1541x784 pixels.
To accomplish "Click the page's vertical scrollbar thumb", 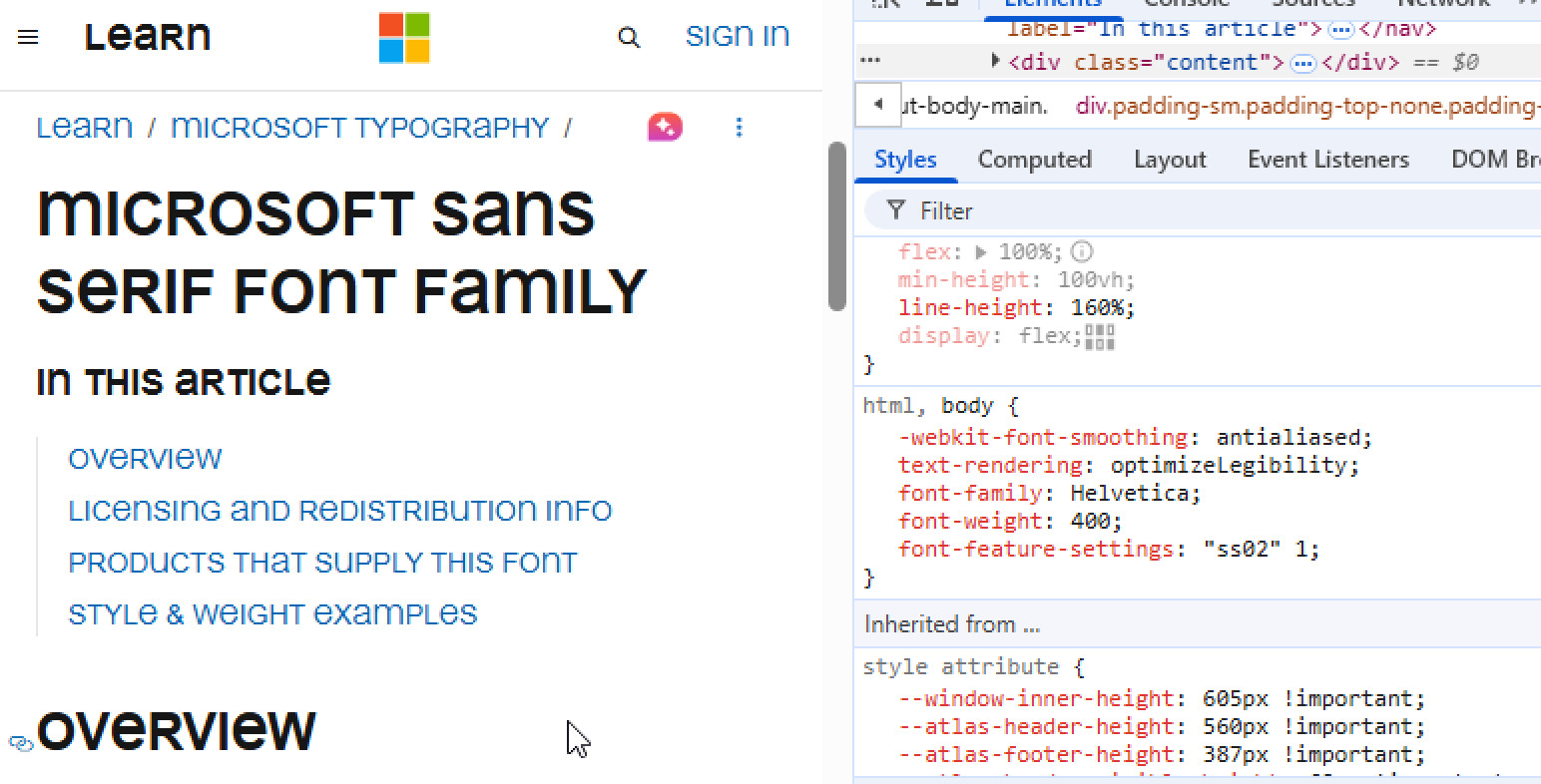I will (837, 226).
